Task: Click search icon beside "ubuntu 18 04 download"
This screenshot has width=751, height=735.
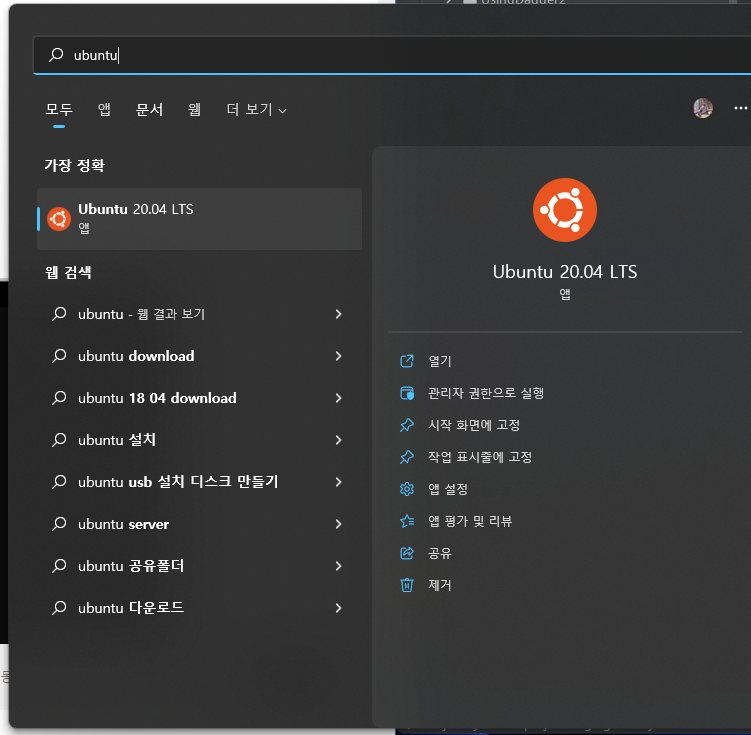Action: [59, 397]
